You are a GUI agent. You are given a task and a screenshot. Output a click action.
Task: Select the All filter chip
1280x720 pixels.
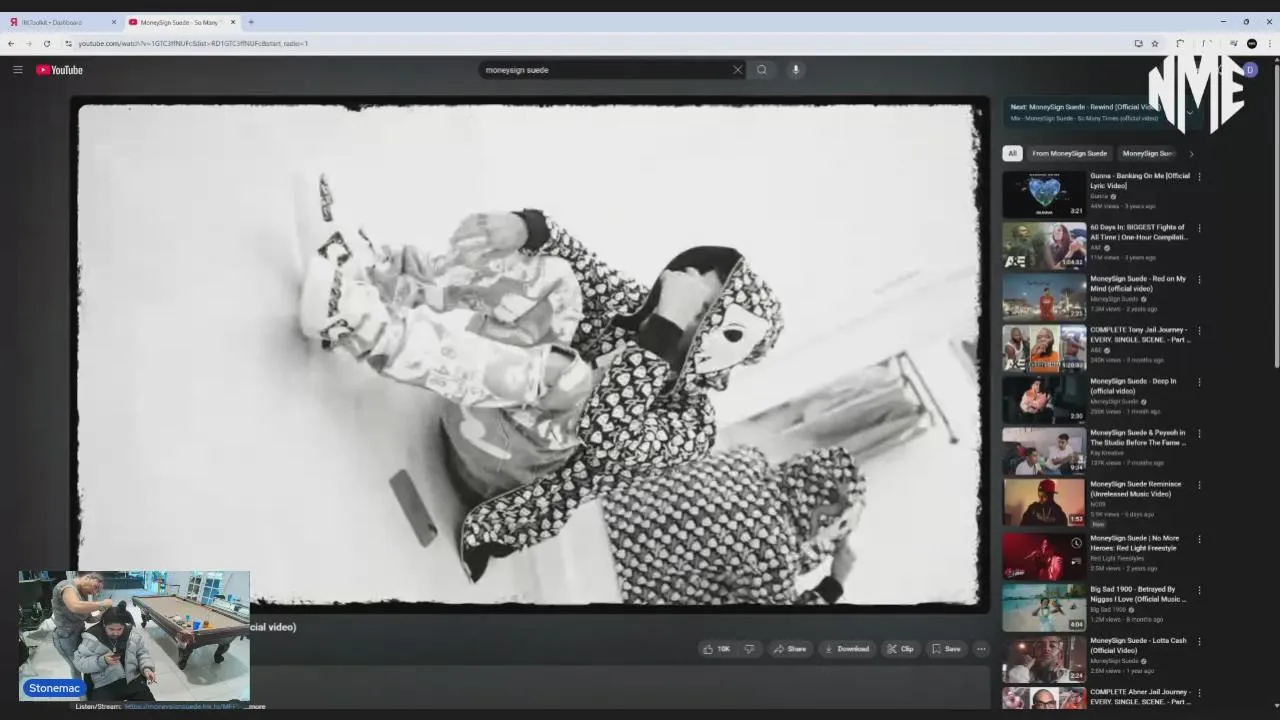pos(1012,153)
